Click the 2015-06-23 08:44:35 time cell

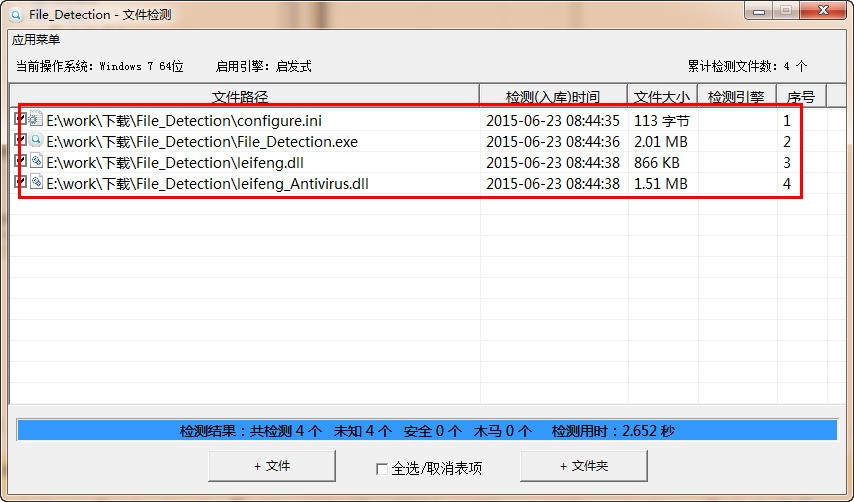(553, 120)
